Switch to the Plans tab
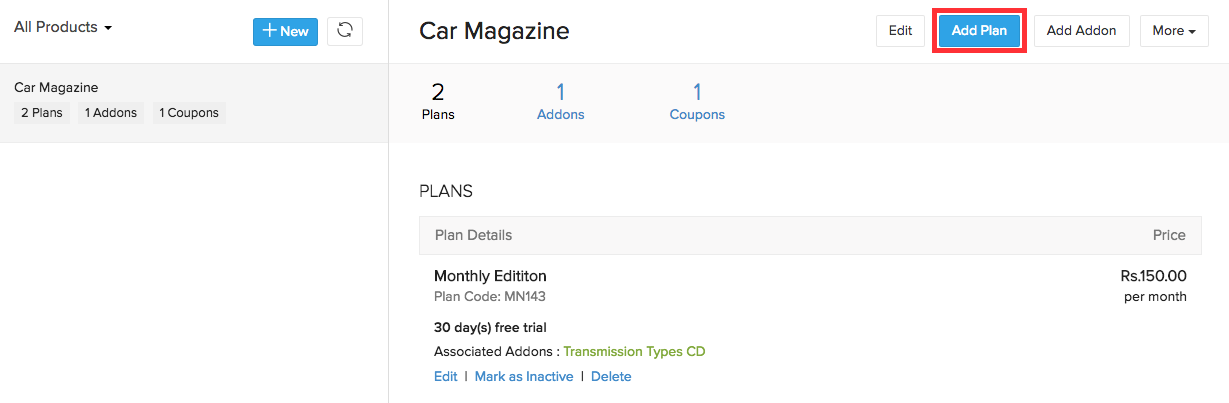1229x403 pixels. coord(438,103)
